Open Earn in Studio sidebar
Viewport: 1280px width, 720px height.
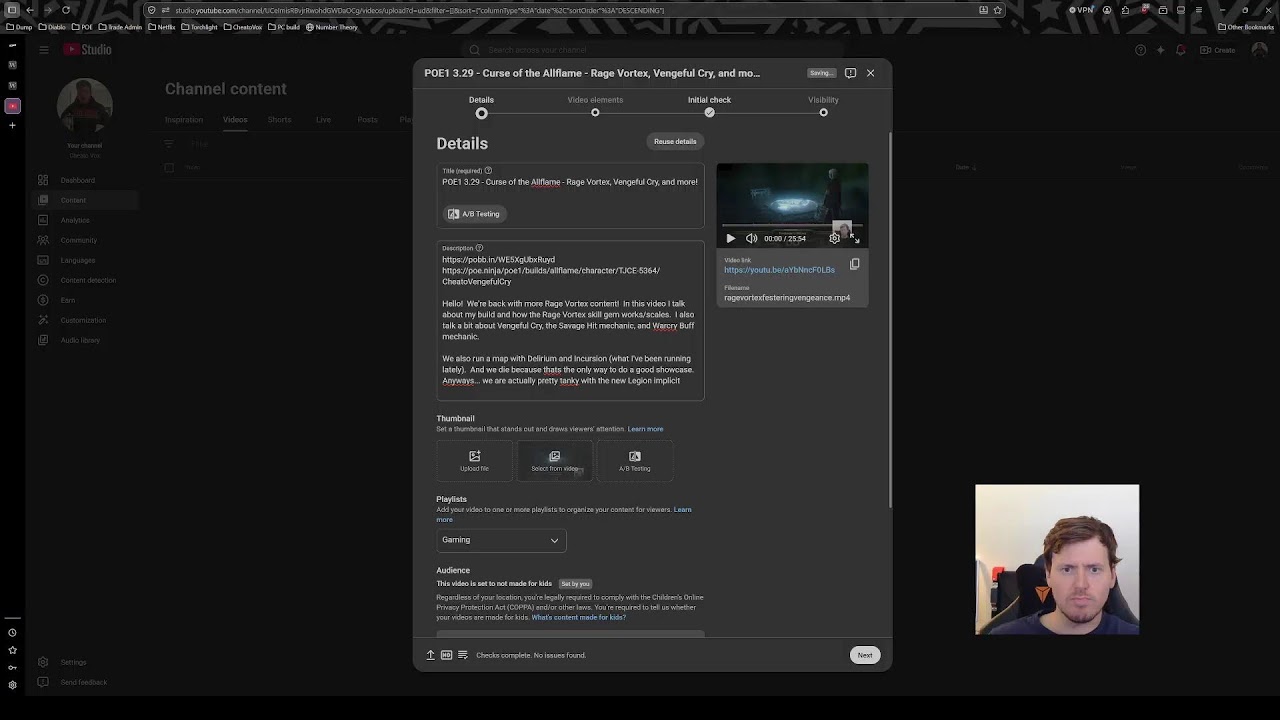(70, 300)
